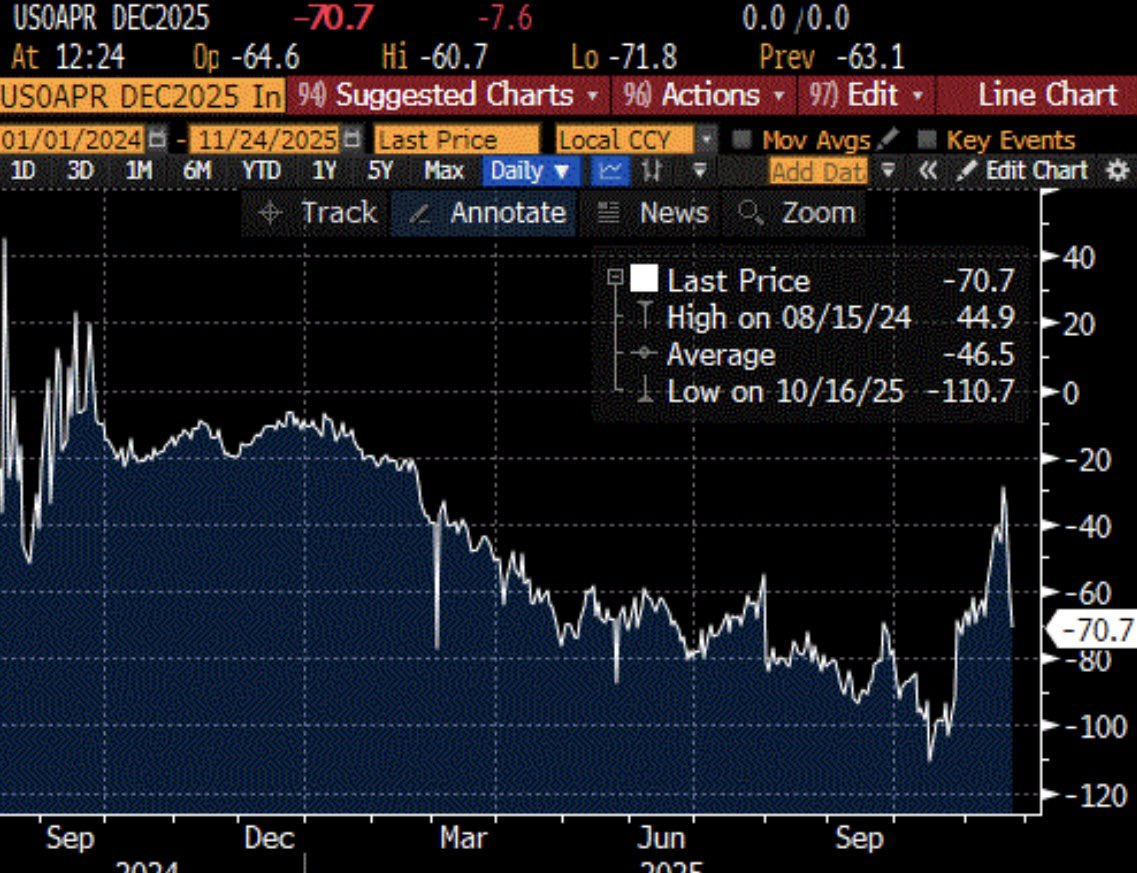Click Jun label on time axis
The image size is (1137, 873).
[x=661, y=838]
